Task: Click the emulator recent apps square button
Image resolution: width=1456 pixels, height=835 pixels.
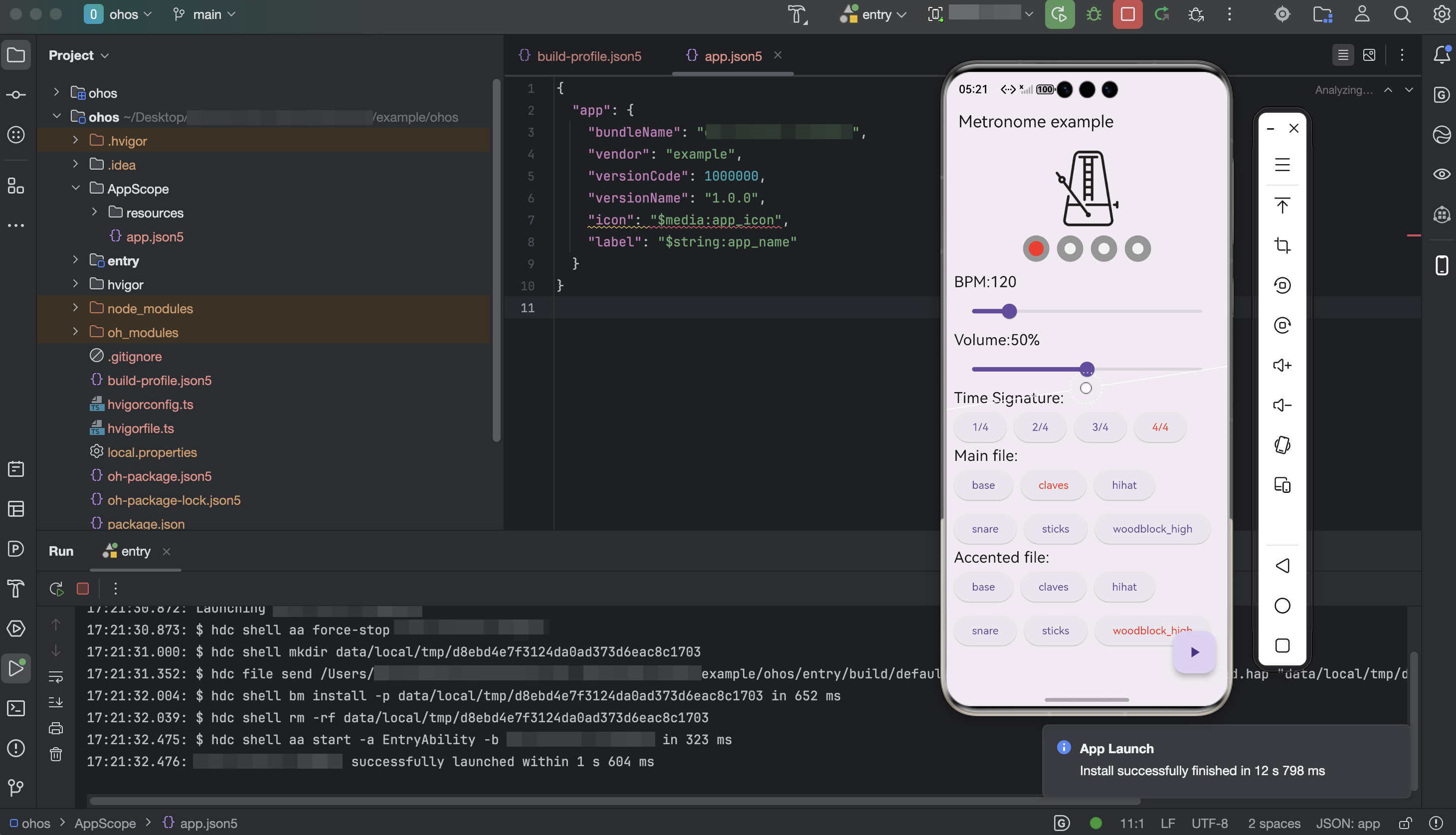Action: [x=1282, y=646]
